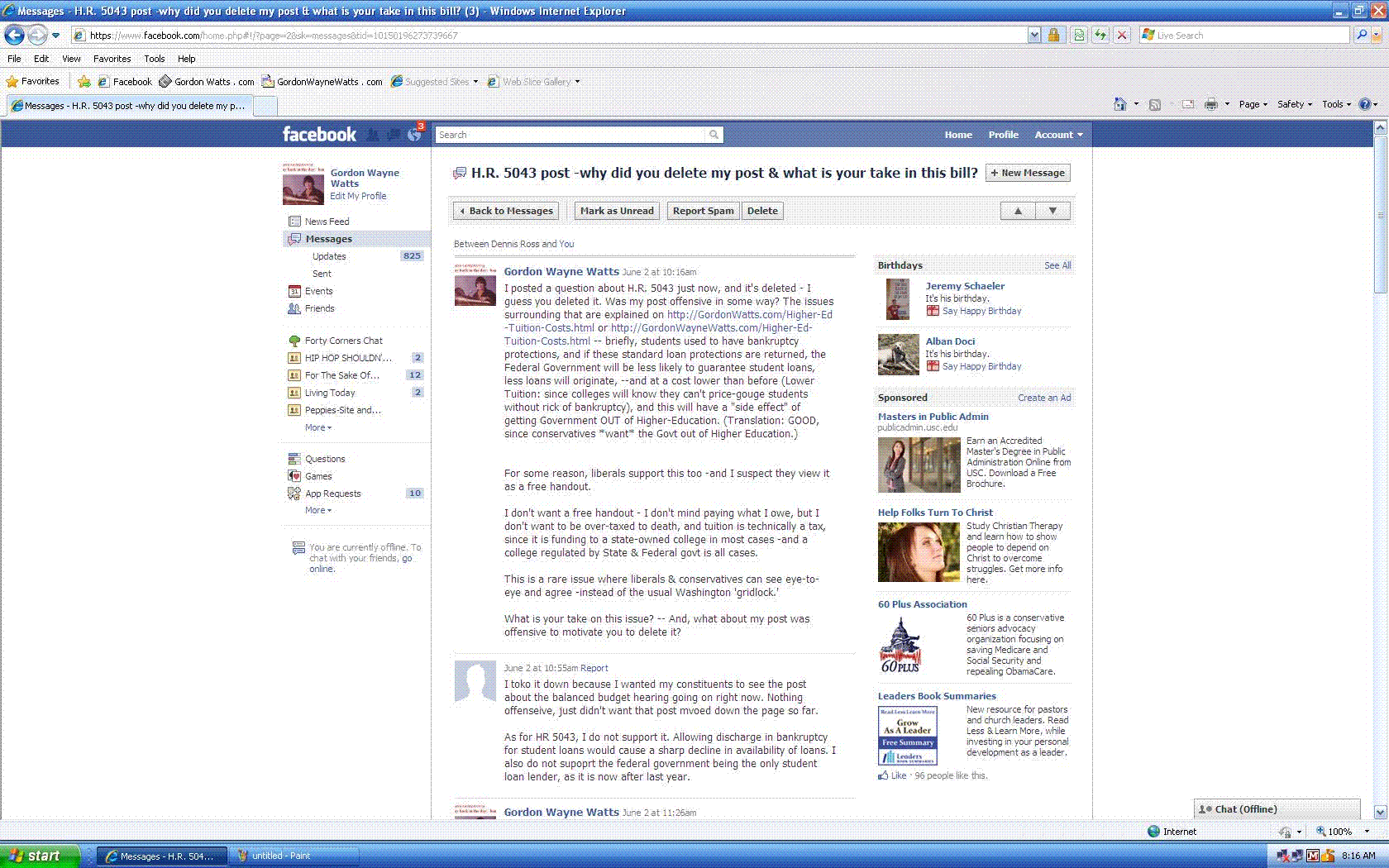Open Forty Corners Chat group
Screen dimensions: 1389x868
pyautogui.click(x=343, y=341)
